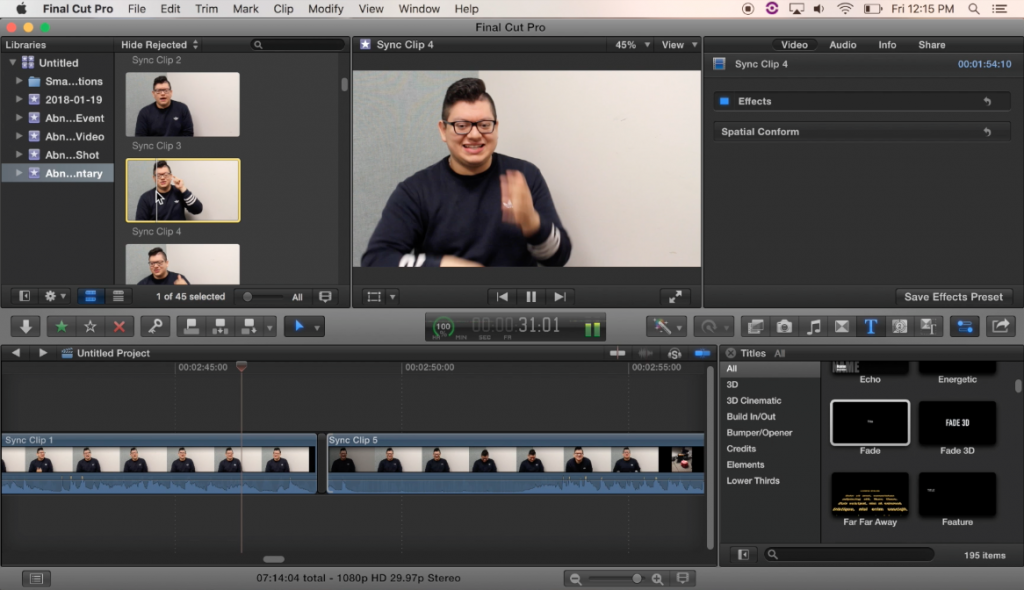
Task: Switch to the Share inspector tab
Action: 931,44
